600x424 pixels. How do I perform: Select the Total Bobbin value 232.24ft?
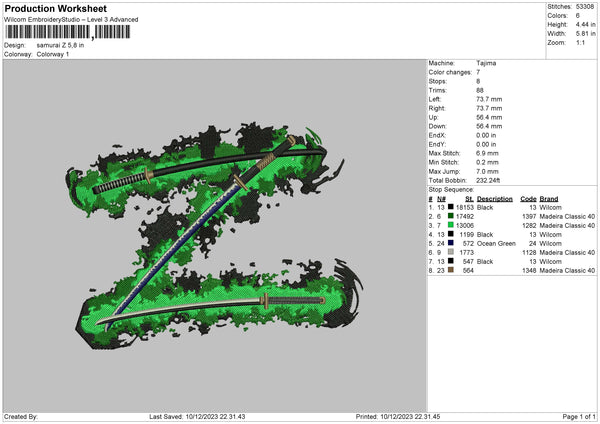pyautogui.click(x=488, y=181)
